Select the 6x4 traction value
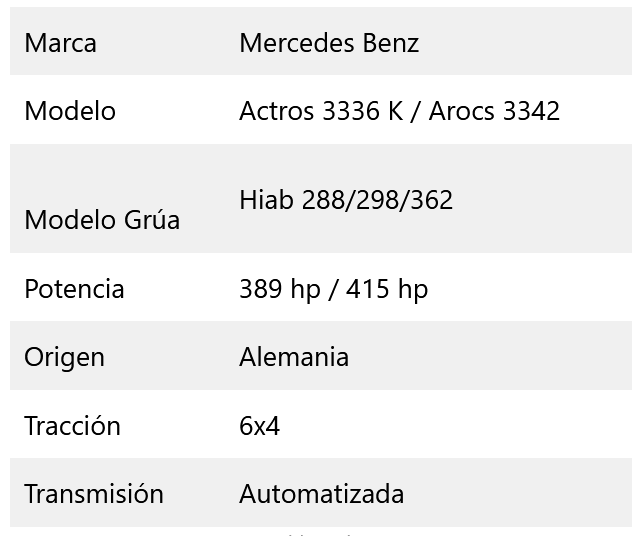The height and width of the screenshot is (536, 635). tap(259, 426)
